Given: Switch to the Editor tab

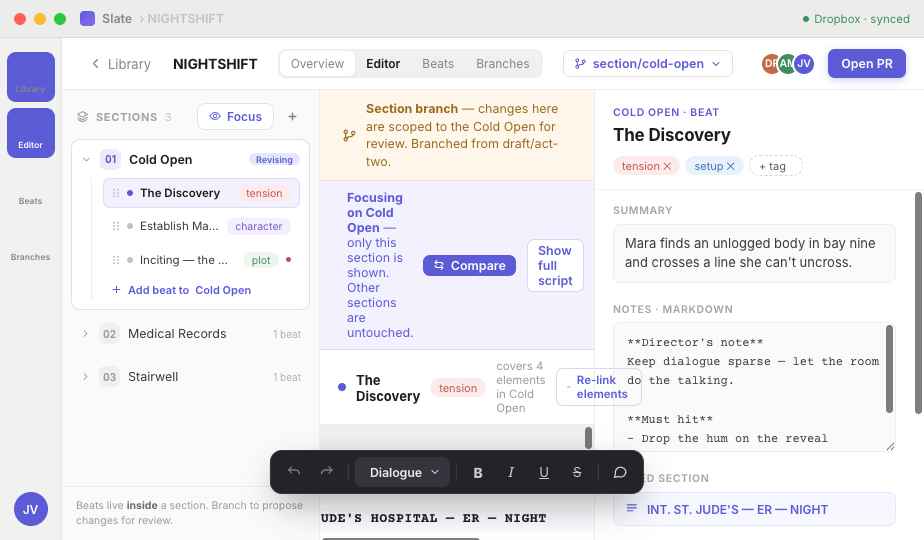Looking at the screenshot, I should click(383, 64).
